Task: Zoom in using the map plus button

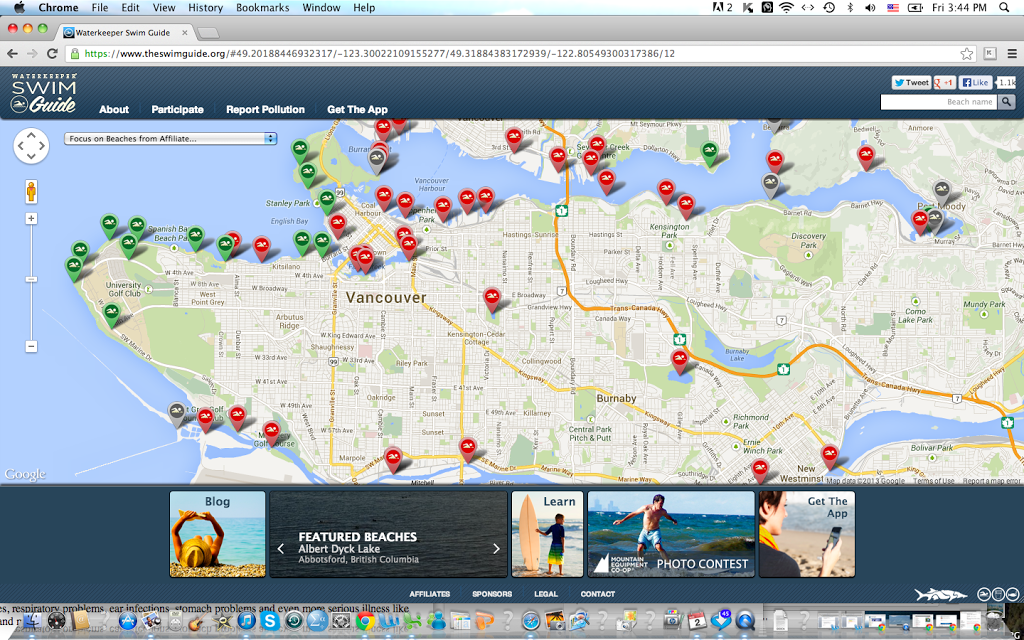Action: click(x=31, y=218)
